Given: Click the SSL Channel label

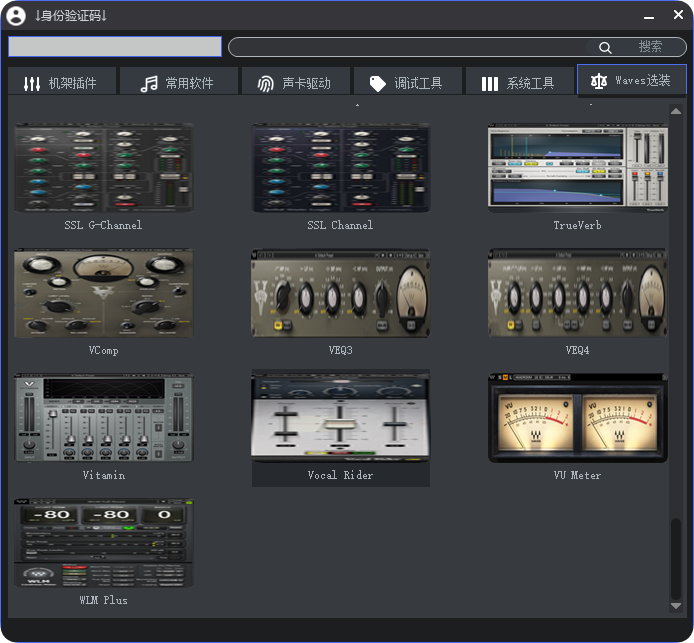Looking at the screenshot, I should tap(340, 225).
